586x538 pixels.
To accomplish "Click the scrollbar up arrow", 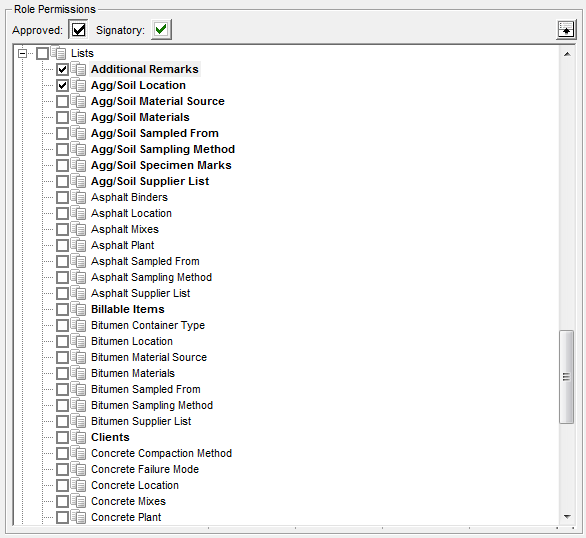I will (x=567, y=54).
